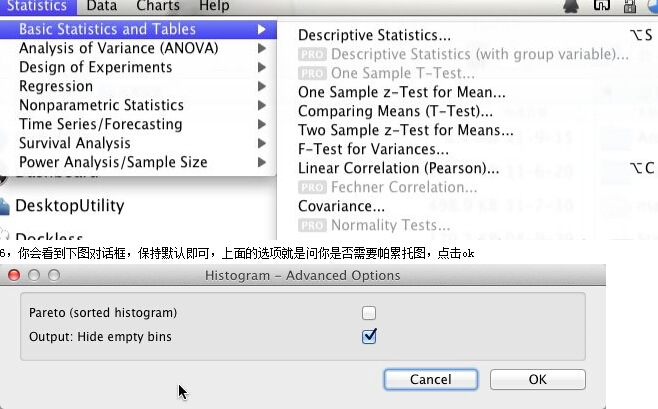Click PRO badge beside Fechner Correlation
658x409 pixels.
312,187
